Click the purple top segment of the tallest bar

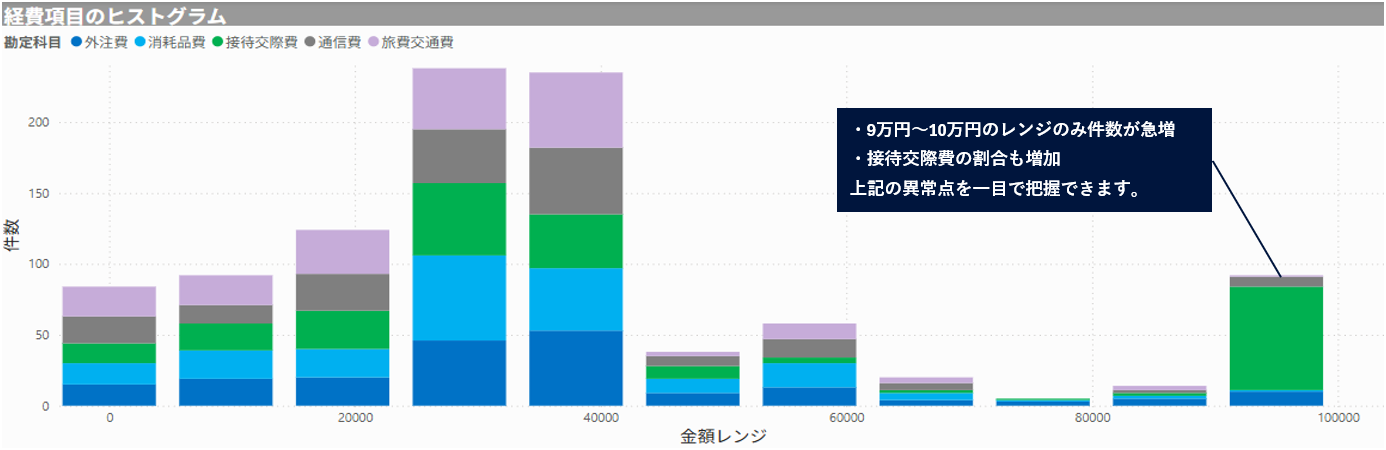click(459, 99)
